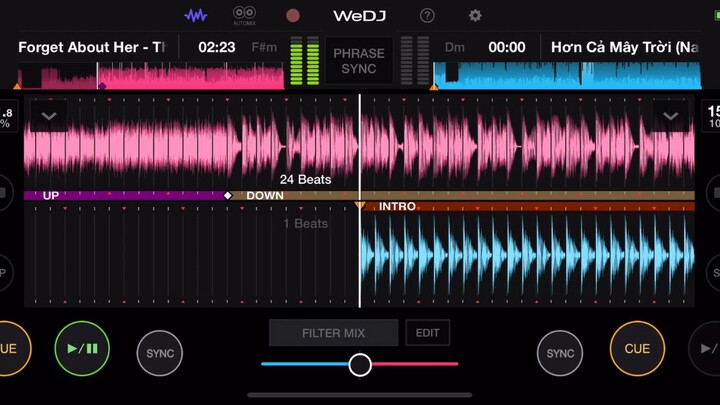Viewport: 720px width, 405px height.
Task: Open settings gear icon
Action: 475,16
